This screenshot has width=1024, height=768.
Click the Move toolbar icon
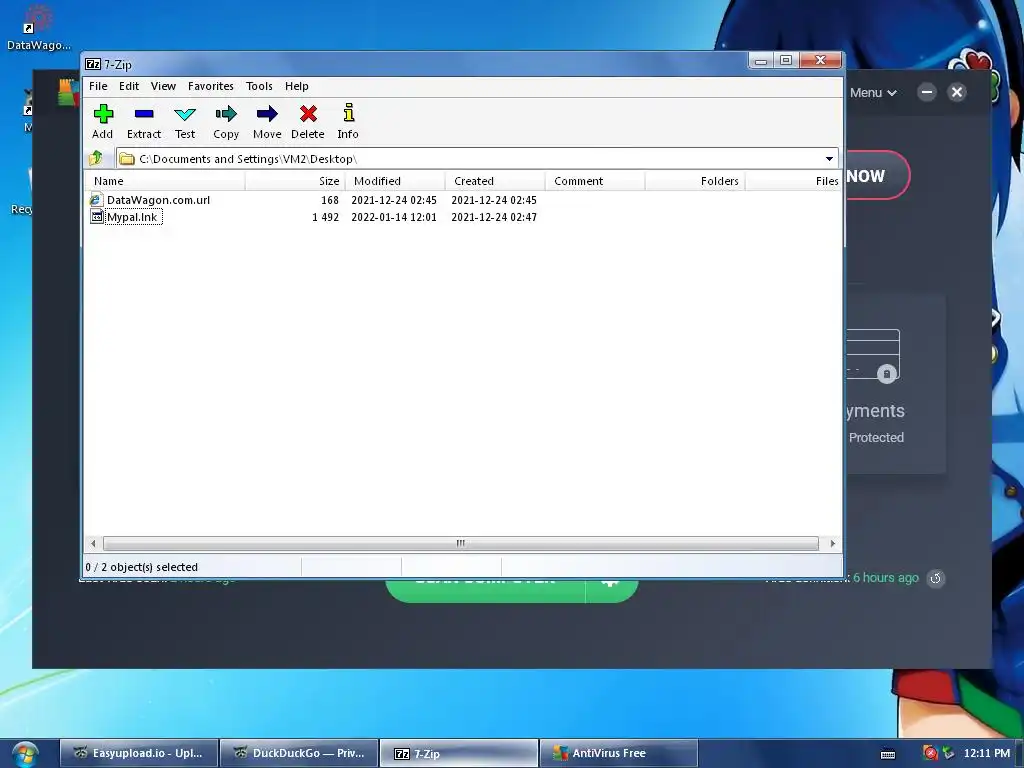[x=266, y=114]
